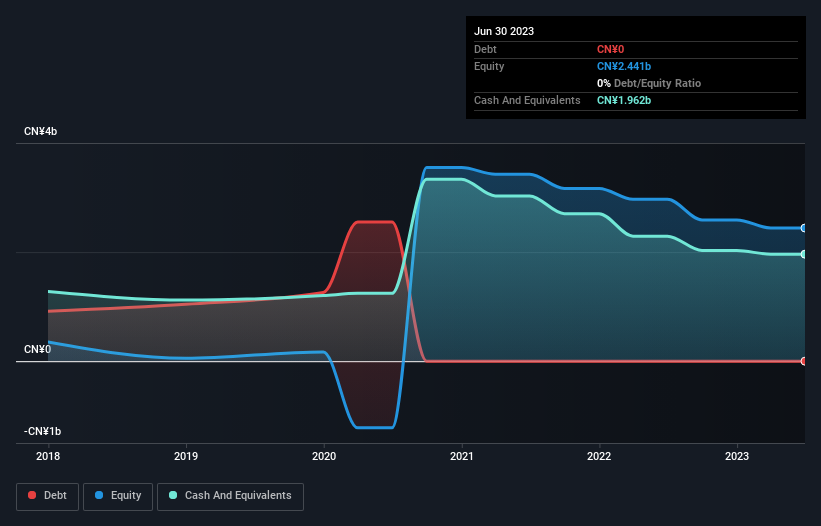Click the red CN¥0 debt value in tooltip
This screenshot has height=526, width=821.
[611, 49]
